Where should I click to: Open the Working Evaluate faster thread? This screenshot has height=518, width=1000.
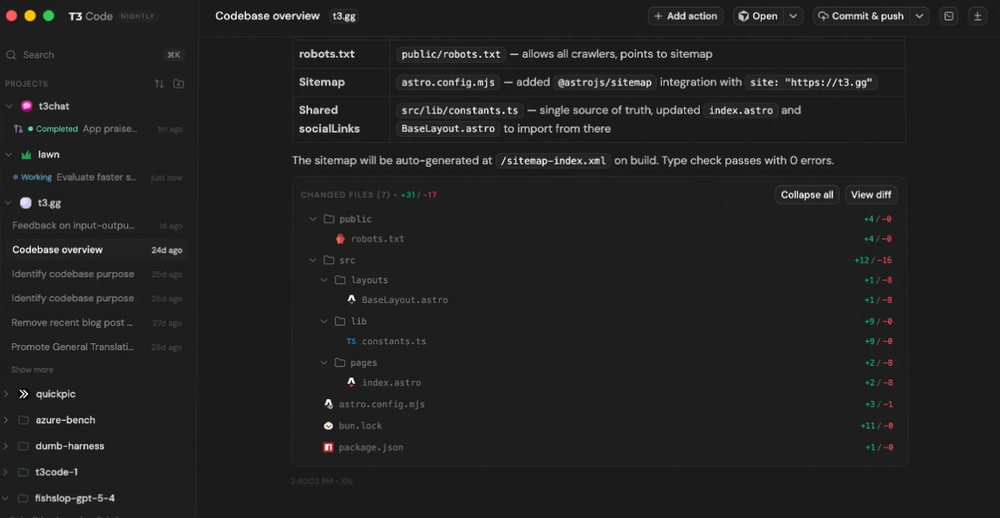97,177
